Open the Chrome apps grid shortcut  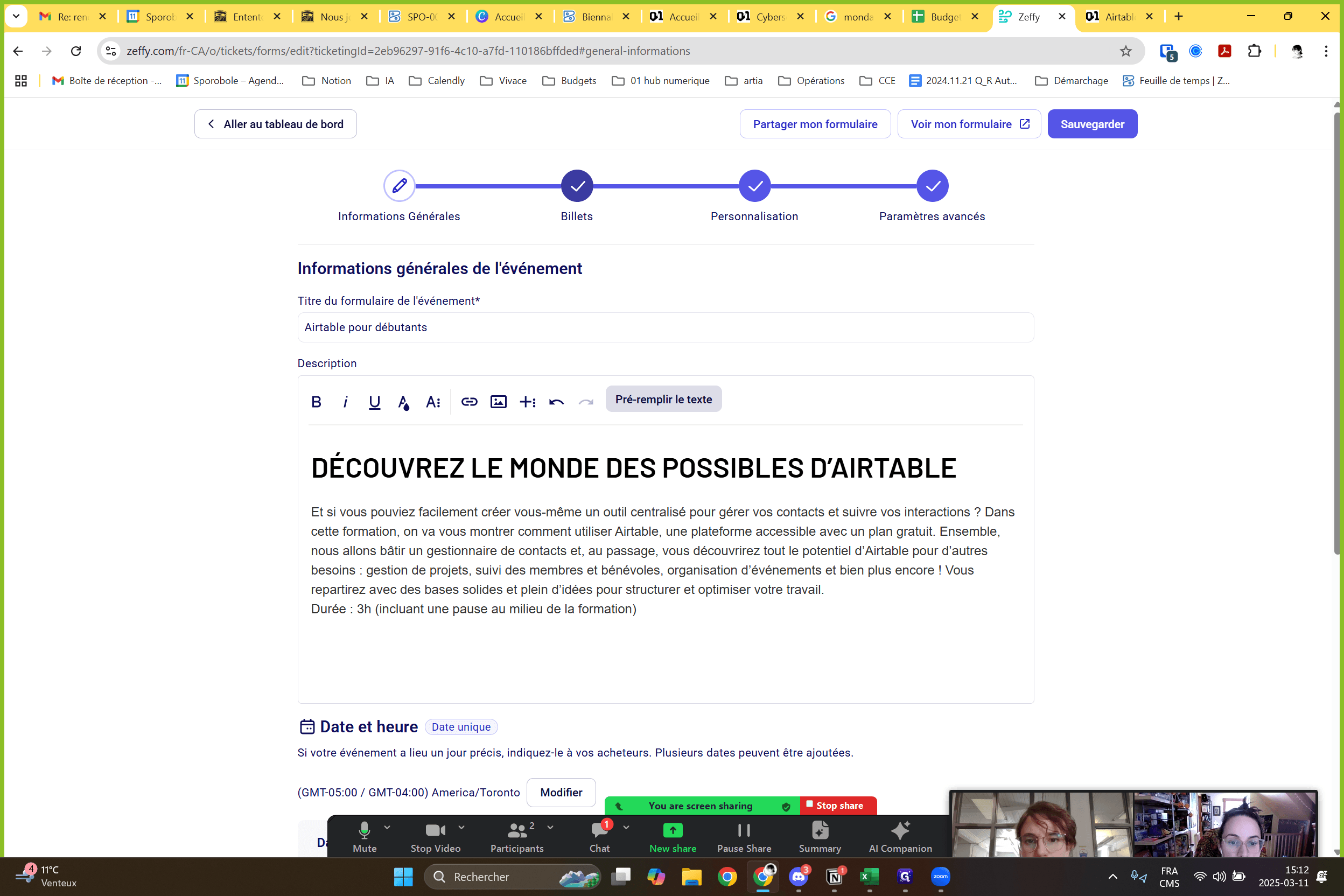click(21, 81)
